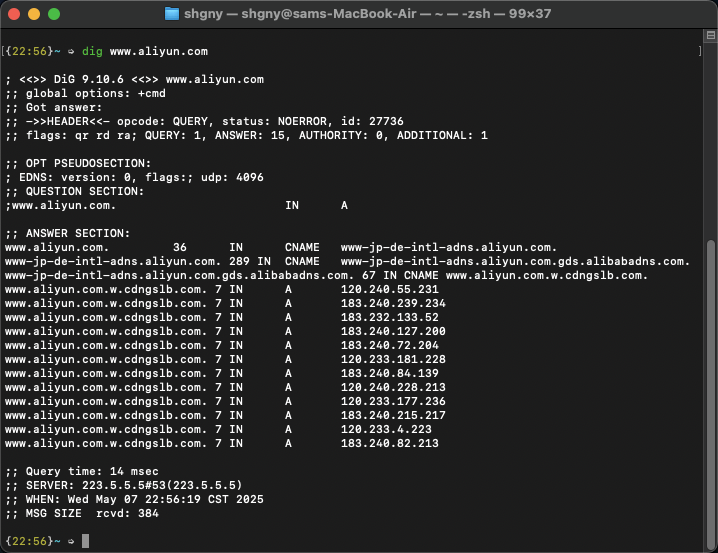Click 'ANSWER: 15' in flags line
The width and height of the screenshot is (718, 553).
[x=250, y=136]
